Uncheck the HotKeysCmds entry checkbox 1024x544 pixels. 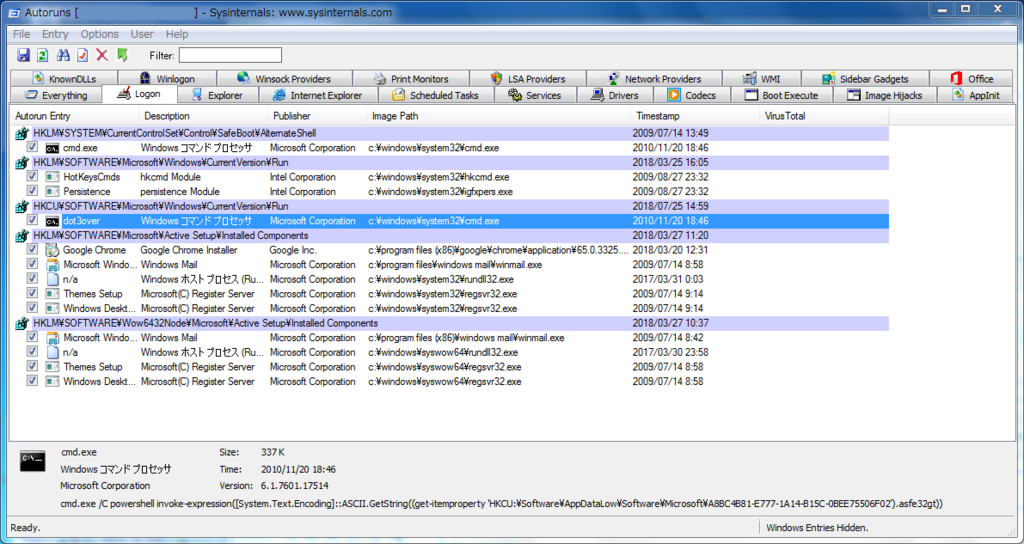click(x=32, y=176)
